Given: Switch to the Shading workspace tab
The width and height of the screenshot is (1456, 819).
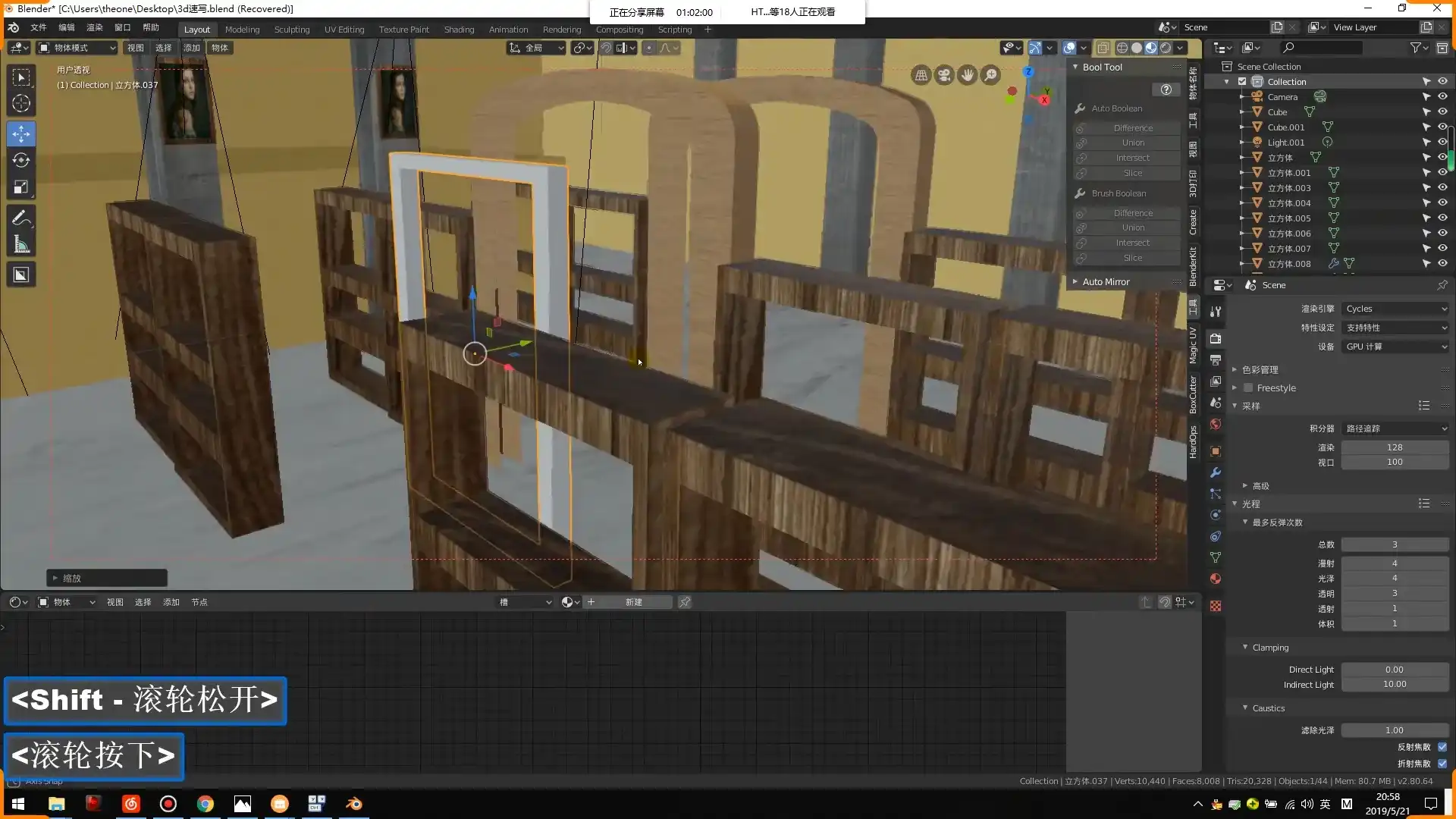Looking at the screenshot, I should click(459, 30).
